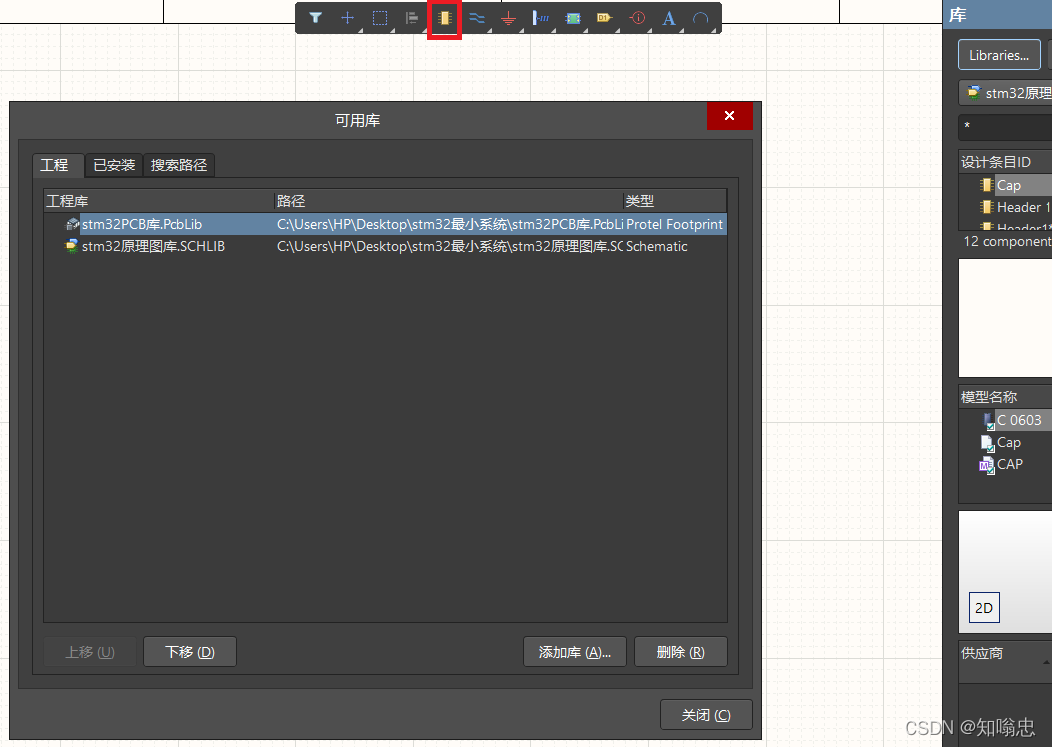Select the move object cross tool
The image size is (1052, 747).
(x=348, y=18)
